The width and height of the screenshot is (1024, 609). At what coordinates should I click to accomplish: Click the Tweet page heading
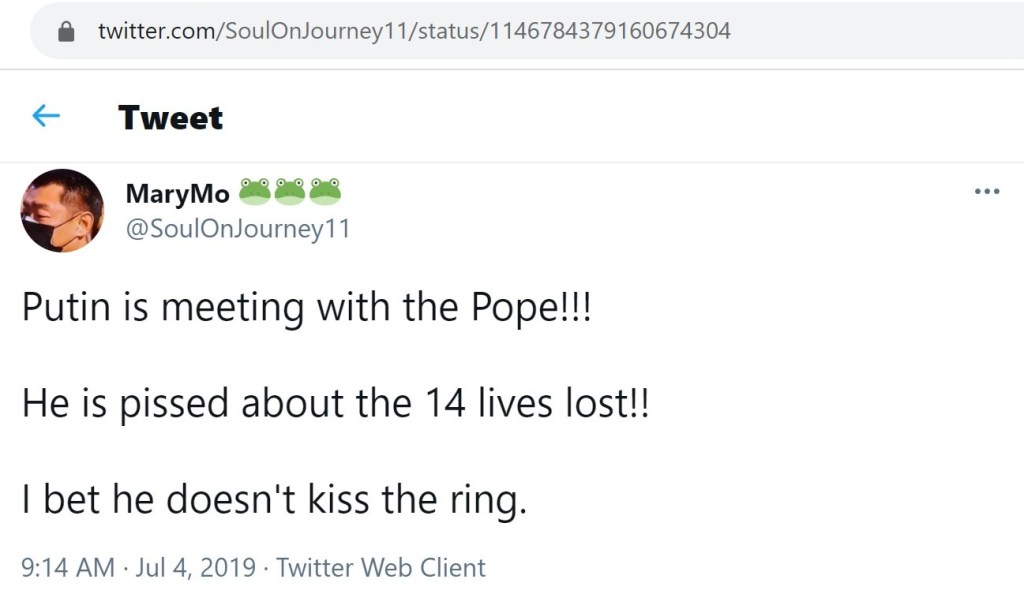pos(170,118)
